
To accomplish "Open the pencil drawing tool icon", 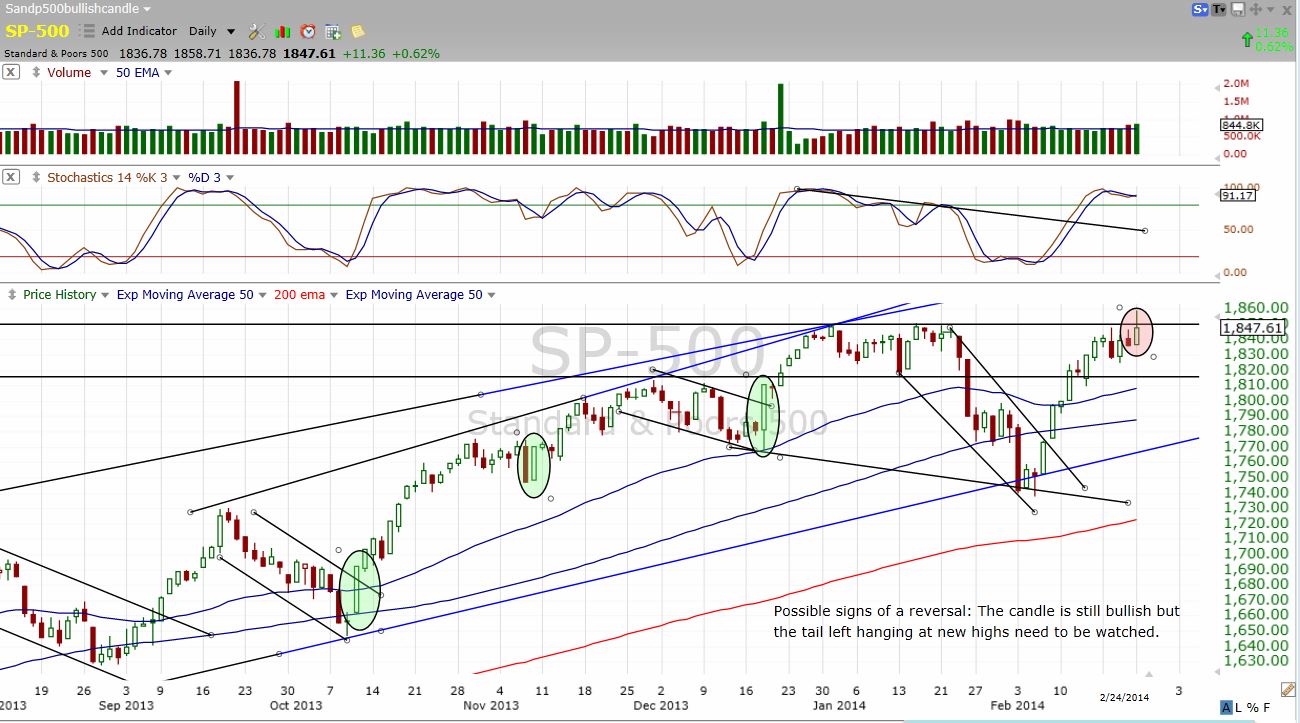I will pos(1288,689).
